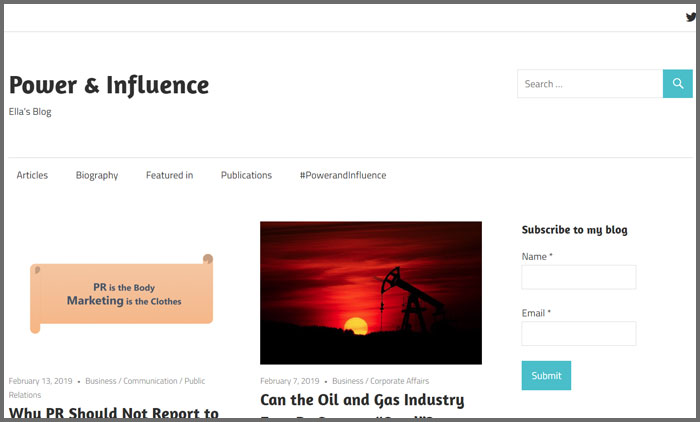Open Why PR Should Not Report article
This screenshot has width=700, height=422.
[114, 413]
